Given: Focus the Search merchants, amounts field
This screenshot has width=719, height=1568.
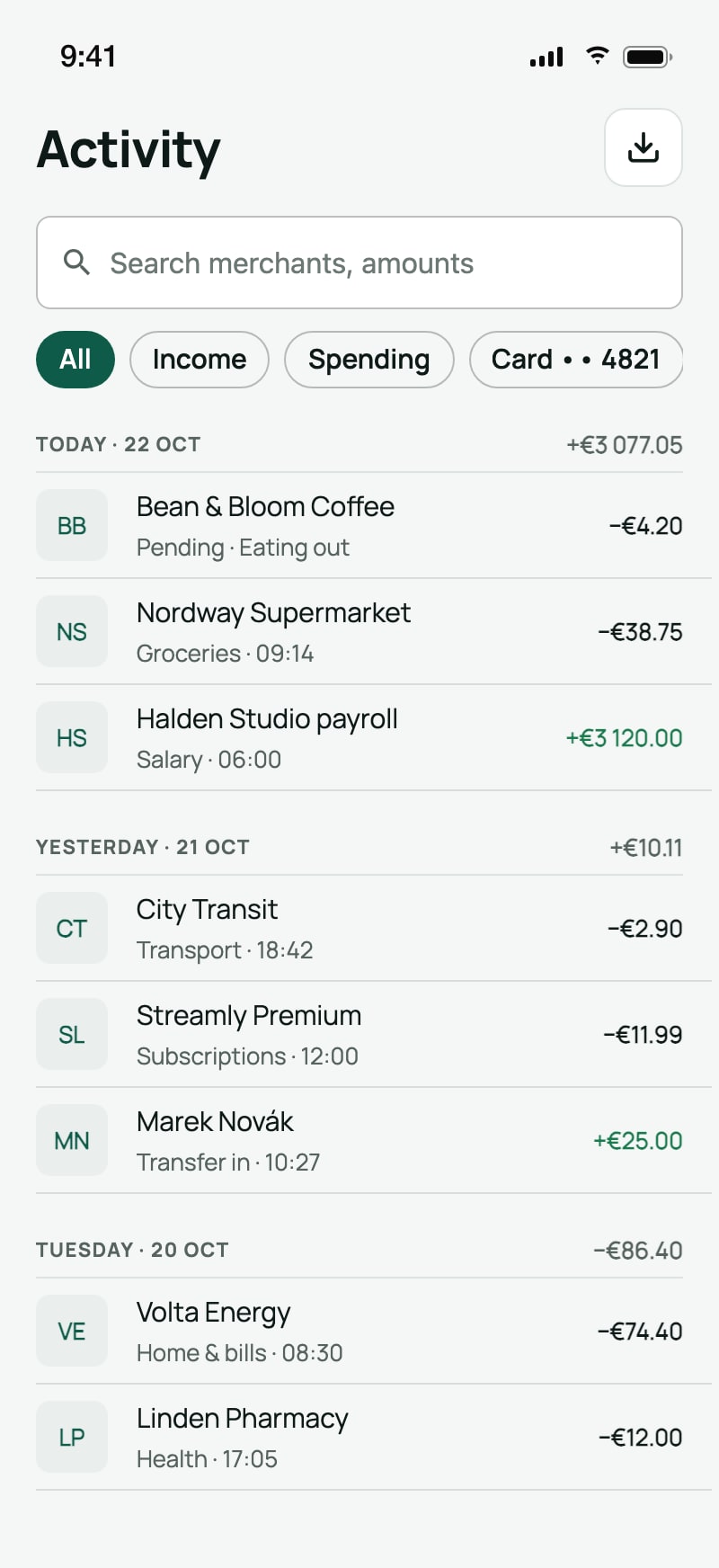Looking at the screenshot, I should coord(359,263).
